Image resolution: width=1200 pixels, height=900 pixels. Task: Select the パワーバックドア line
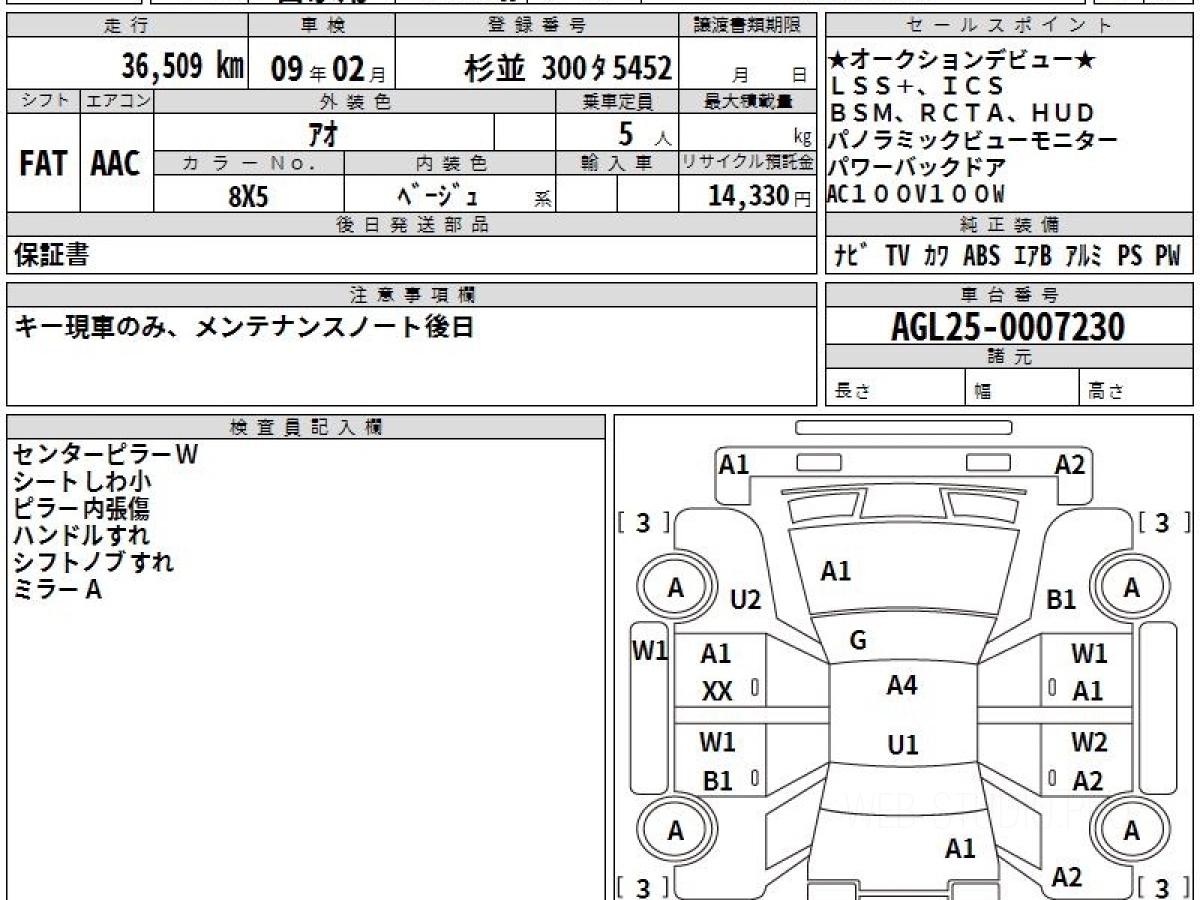[917, 166]
